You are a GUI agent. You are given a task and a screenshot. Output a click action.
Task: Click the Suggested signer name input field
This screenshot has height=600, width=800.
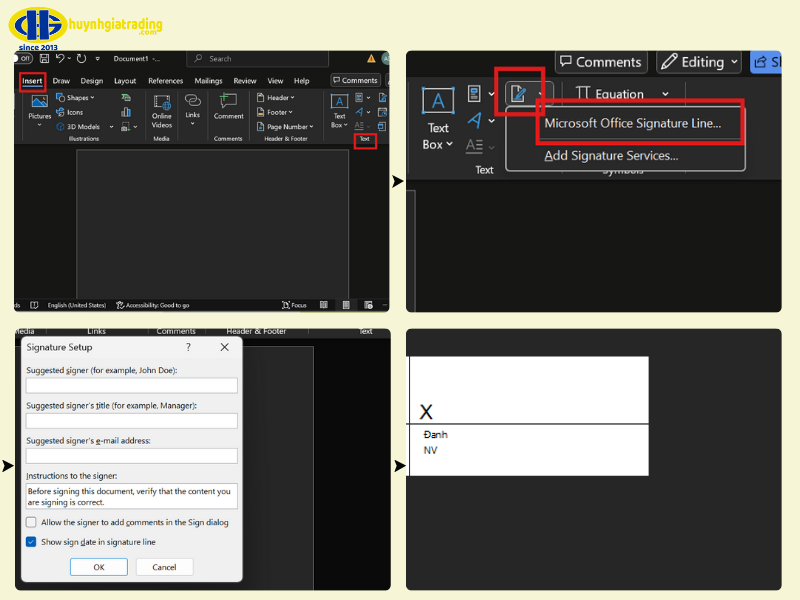point(132,386)
